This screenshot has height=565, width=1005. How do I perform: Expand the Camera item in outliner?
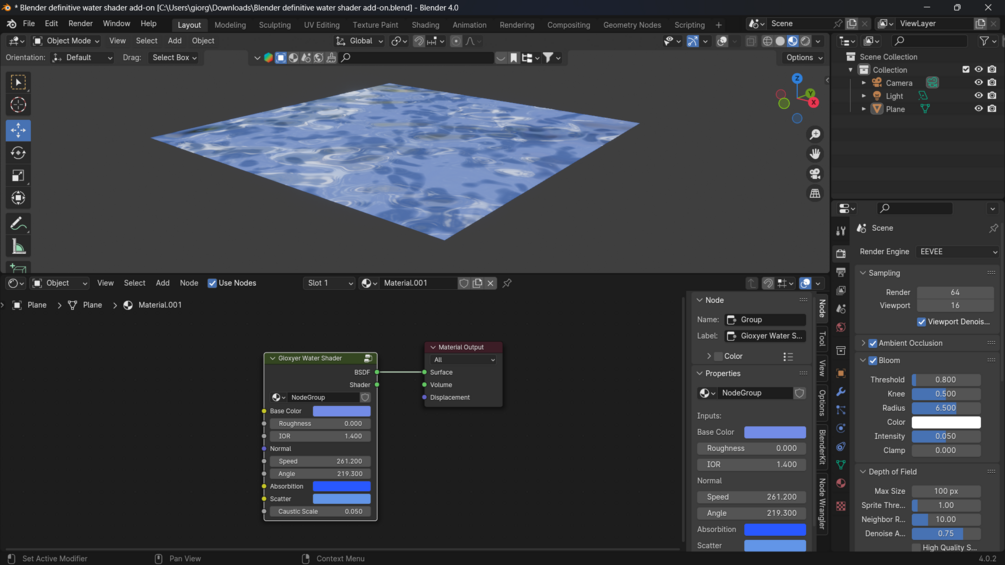[x=863, y=83]
